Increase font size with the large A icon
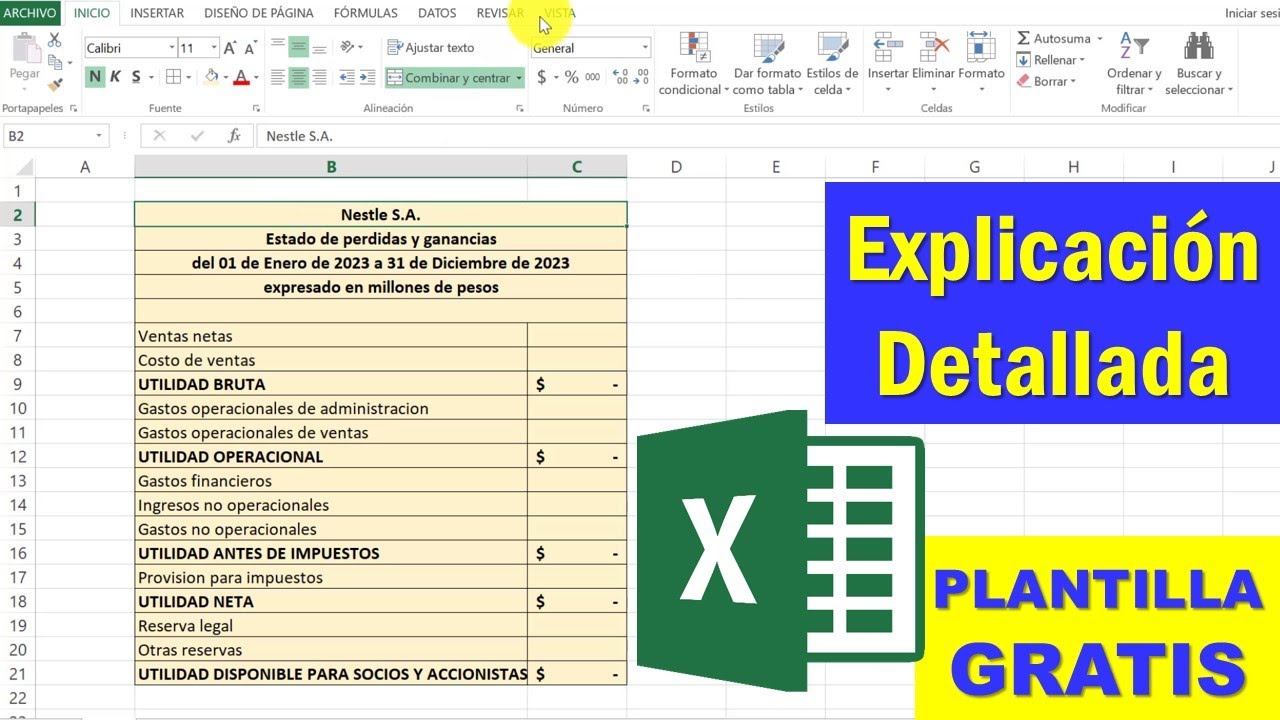The height and width of the screenshot is (720, 1280). (x=231, y=48)
